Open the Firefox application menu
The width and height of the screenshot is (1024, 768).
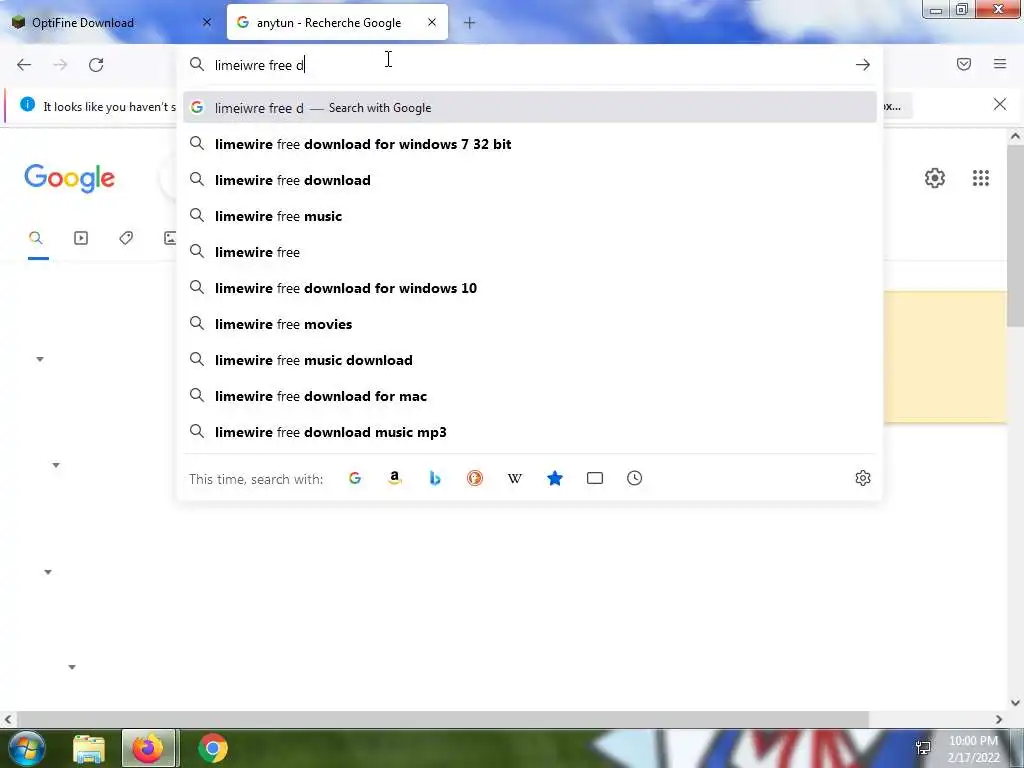(1000, 64)
